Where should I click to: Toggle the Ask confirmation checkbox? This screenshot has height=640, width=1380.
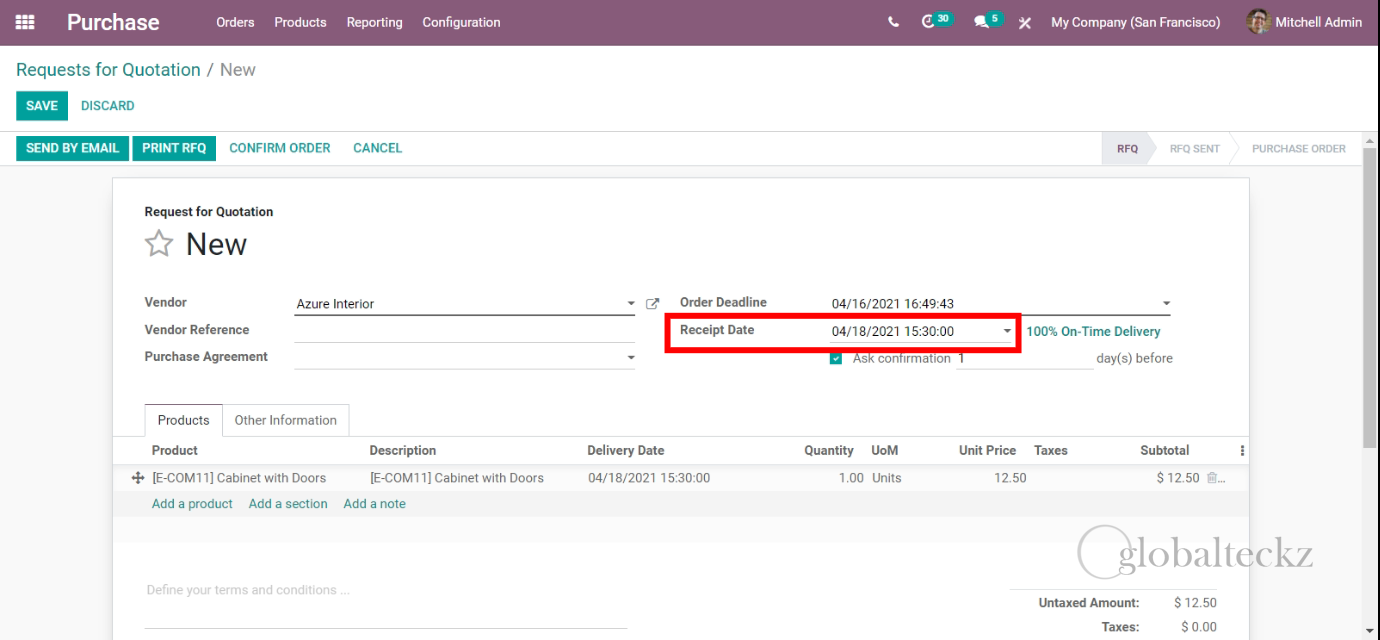836,359
